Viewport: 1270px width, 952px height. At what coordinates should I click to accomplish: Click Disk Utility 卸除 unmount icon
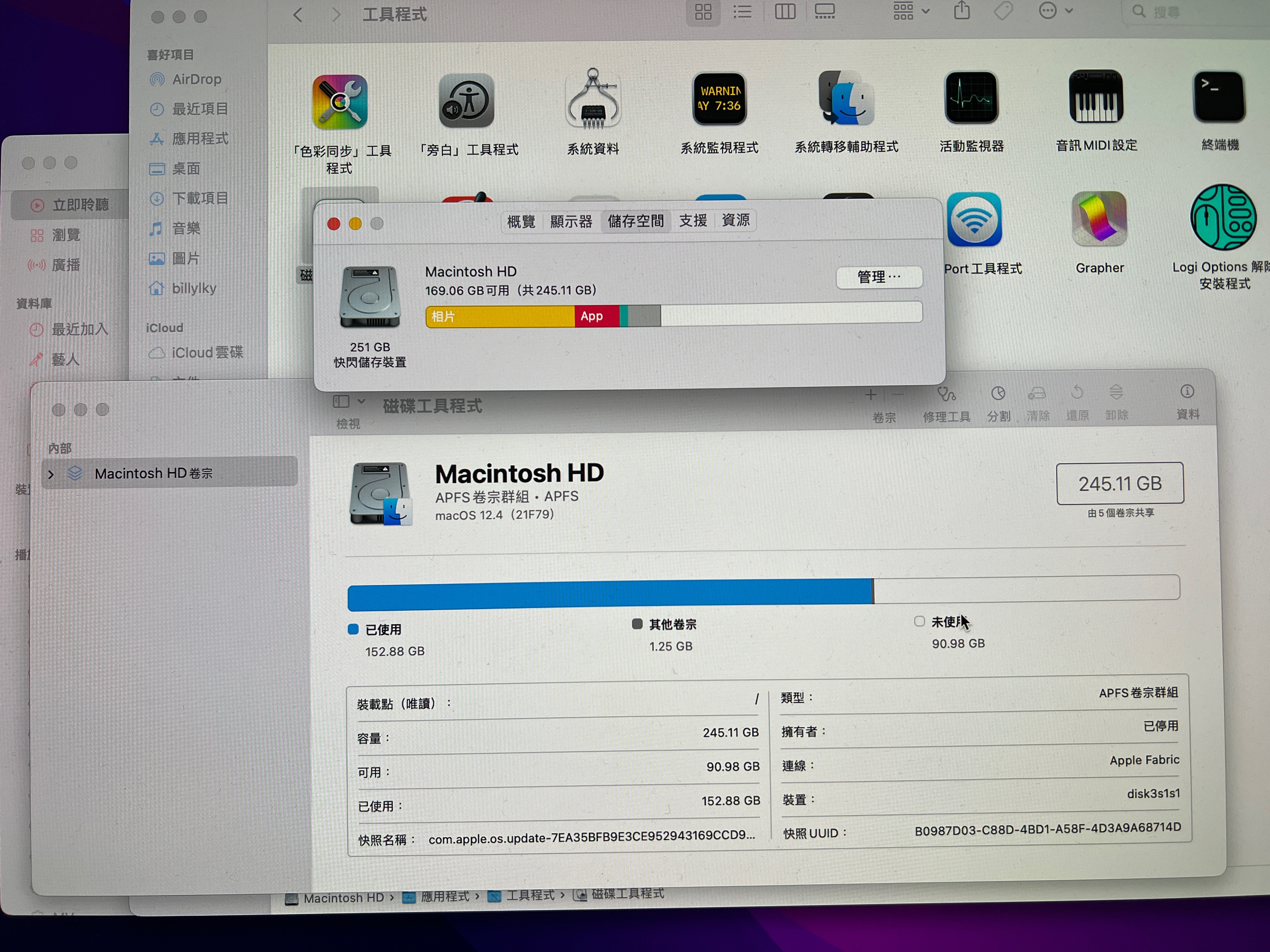pos(1116,393)
